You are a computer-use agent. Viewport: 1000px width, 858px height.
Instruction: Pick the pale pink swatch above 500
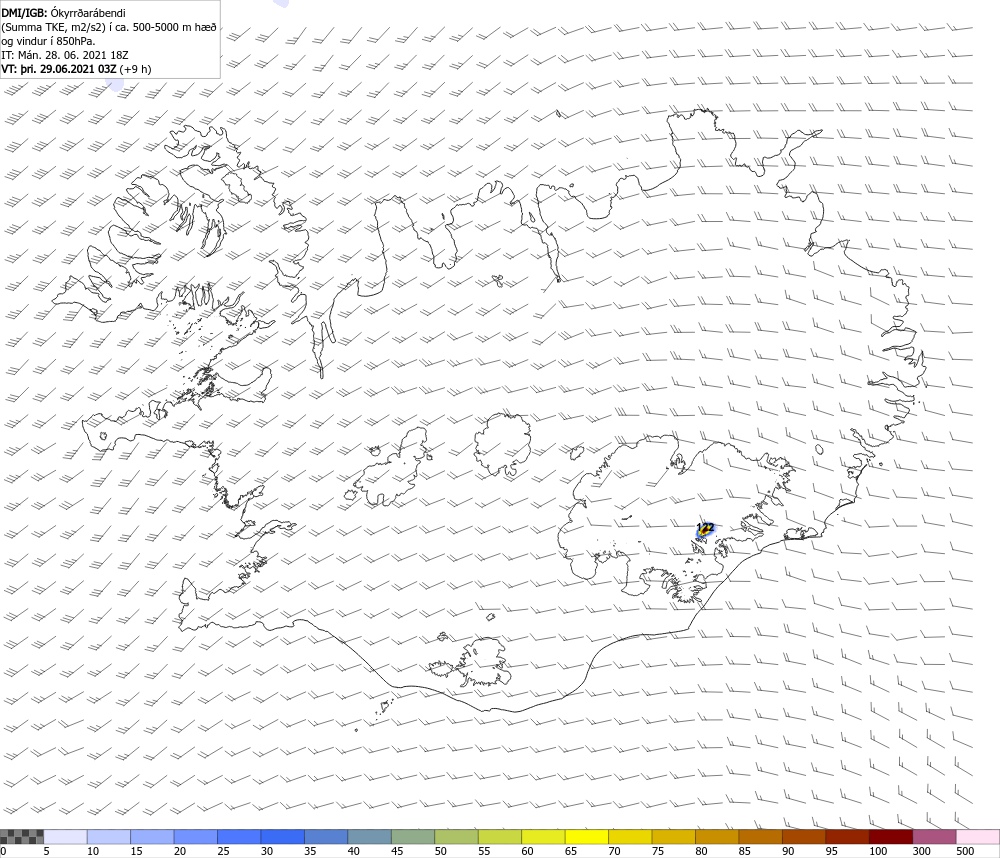click(x=978, y=837)
